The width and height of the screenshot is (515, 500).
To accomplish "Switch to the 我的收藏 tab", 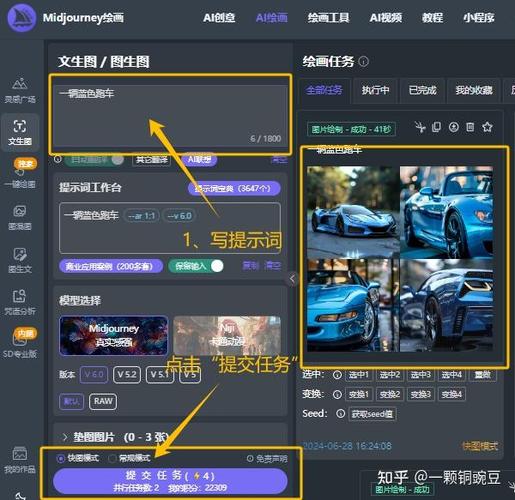I will click(x=474, y=90).
